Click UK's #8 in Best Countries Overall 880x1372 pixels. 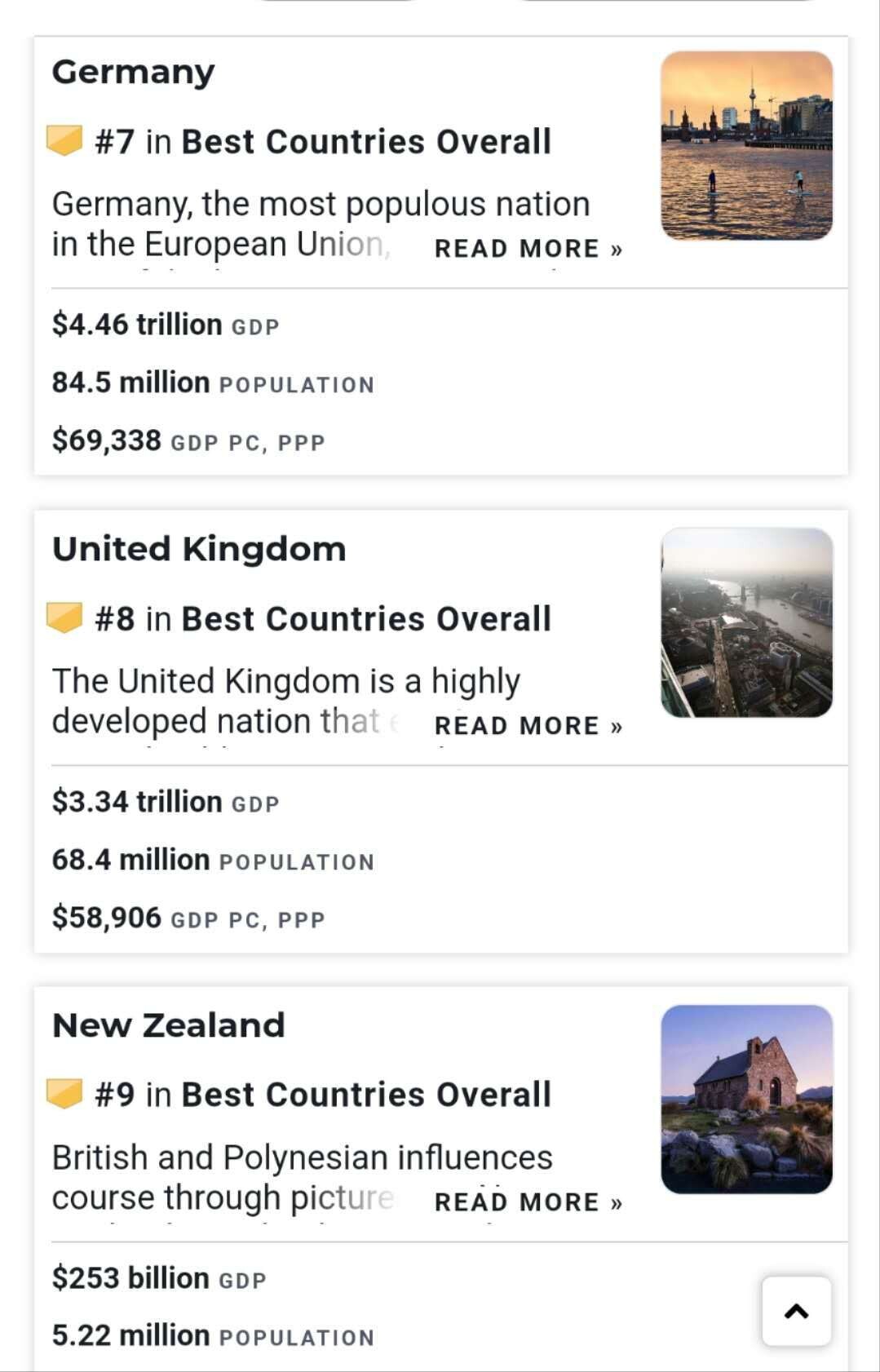click(x=323, y=619)
